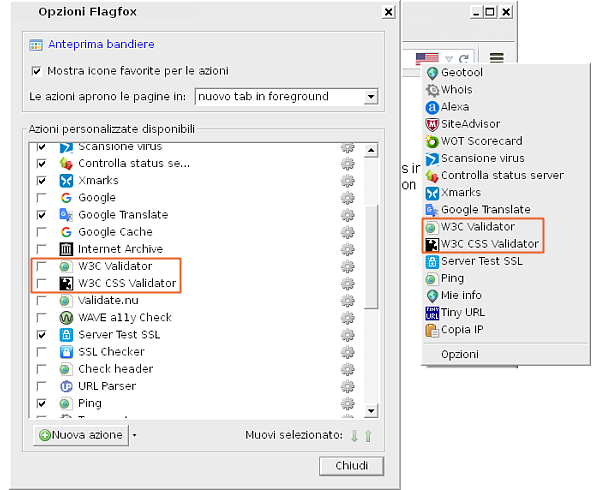Image resolution: width=600 pixels, height=490 pixels.
Task: Open settings gear for Validate.nu action
Action: coord(347,301)
